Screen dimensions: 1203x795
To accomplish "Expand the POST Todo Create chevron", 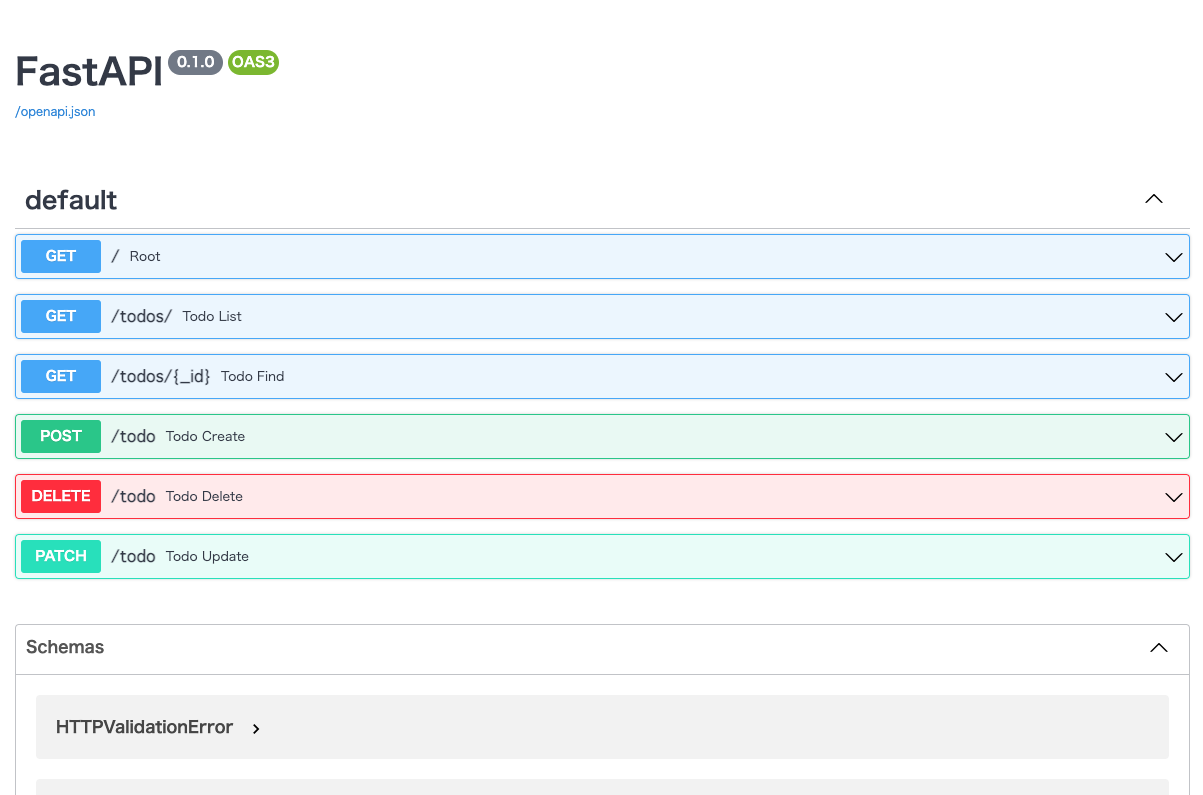I will tap(1174, 437).
